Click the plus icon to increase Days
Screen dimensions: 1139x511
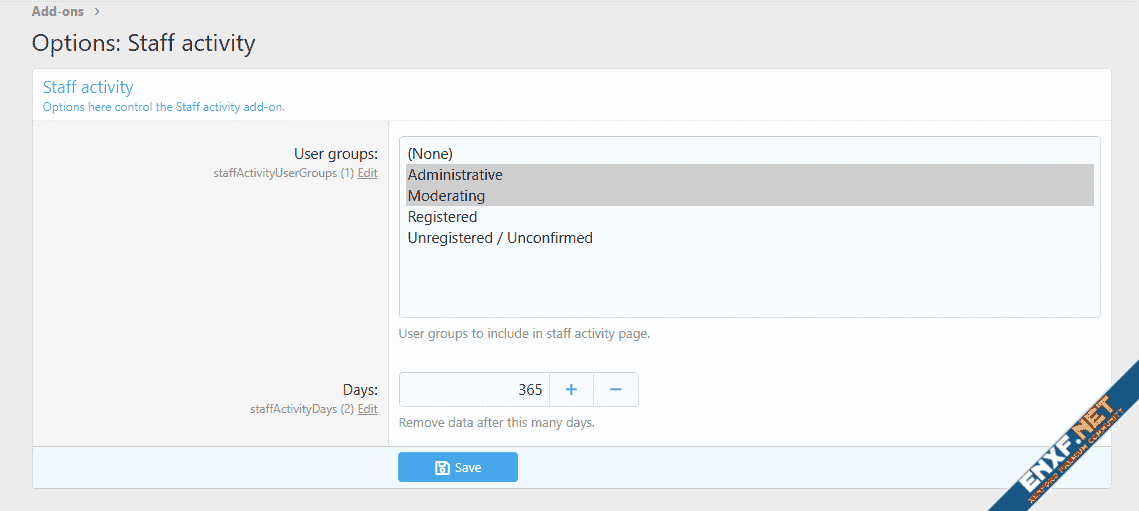tap(571, 390)
